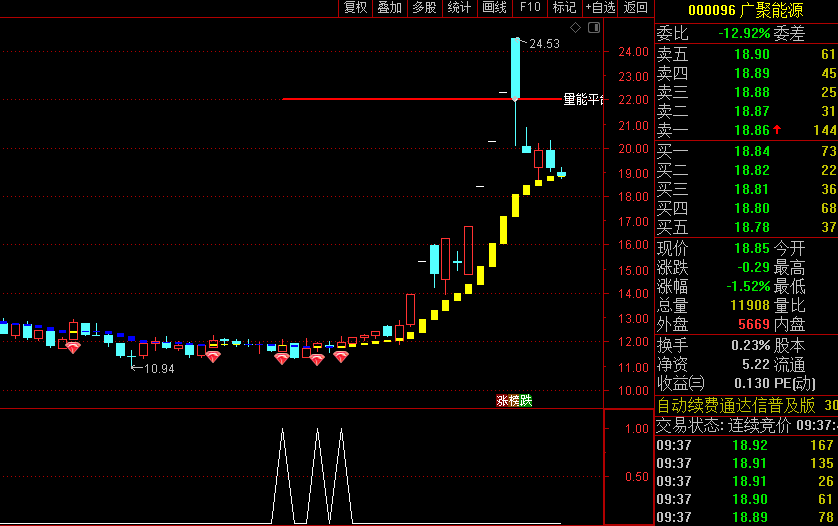Screen dimensions: 838x526
Task: Click the 买五 price 18.78
Action: click(x=752, y=227)
